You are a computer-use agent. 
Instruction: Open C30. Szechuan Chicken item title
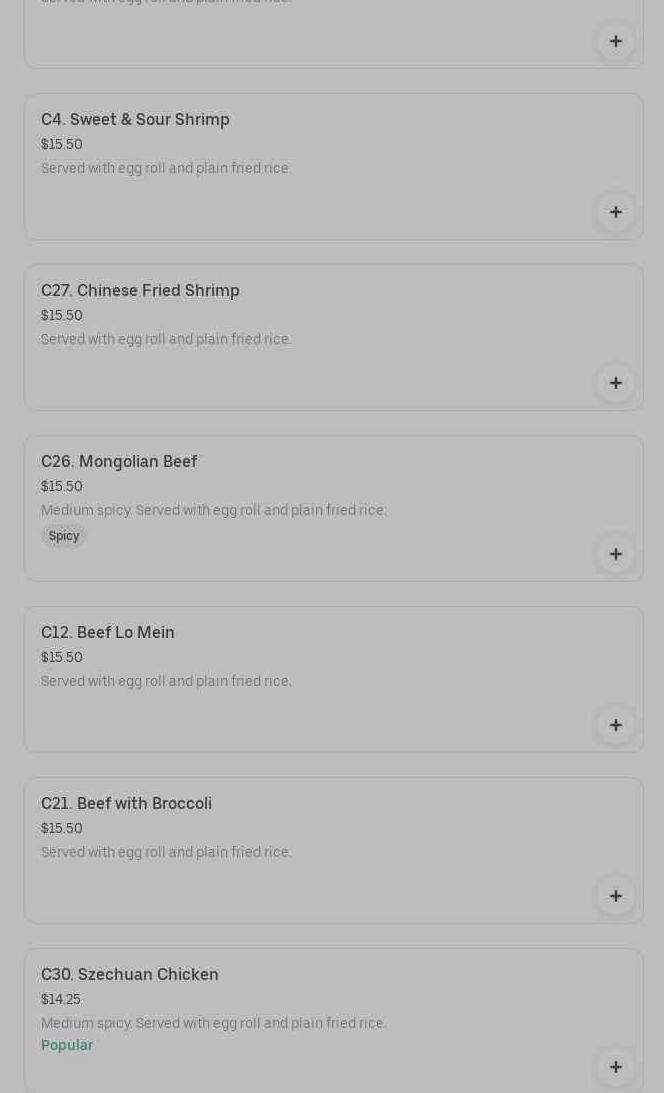click(x=130, y=975)
